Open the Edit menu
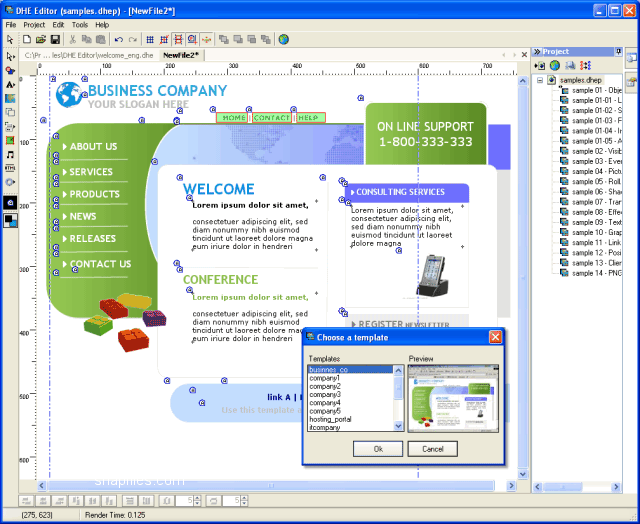640x524 pixels. click(x=58, y=25)
